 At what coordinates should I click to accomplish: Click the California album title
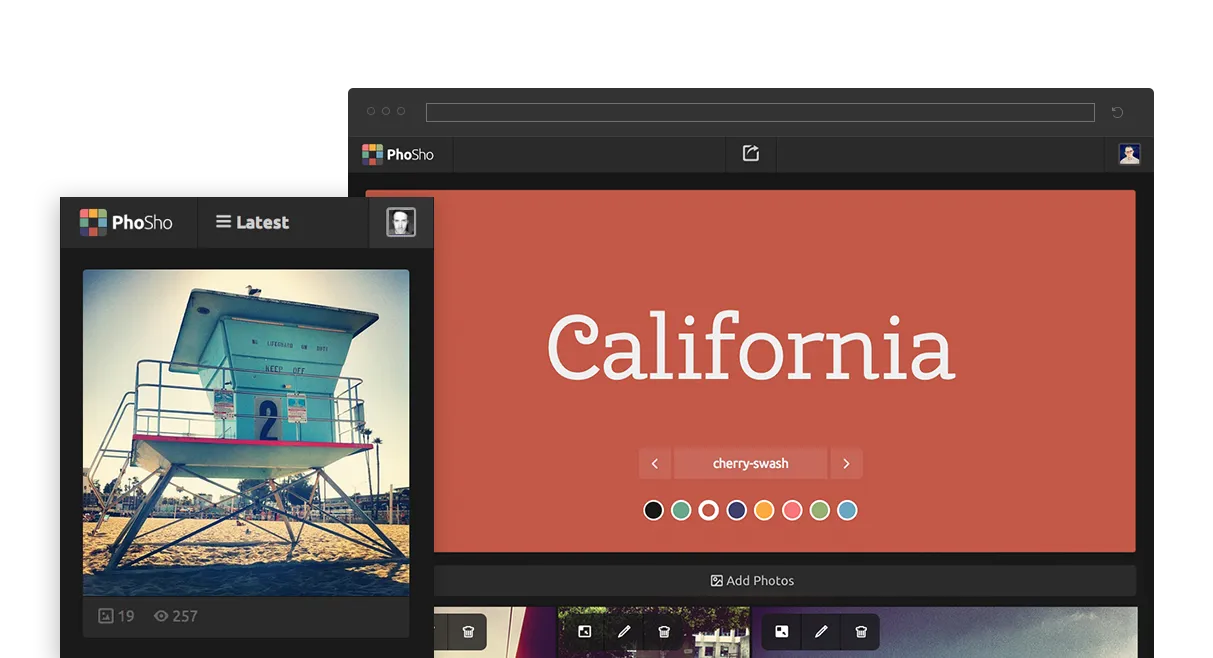pyautogui.click(x=751, y=346)
